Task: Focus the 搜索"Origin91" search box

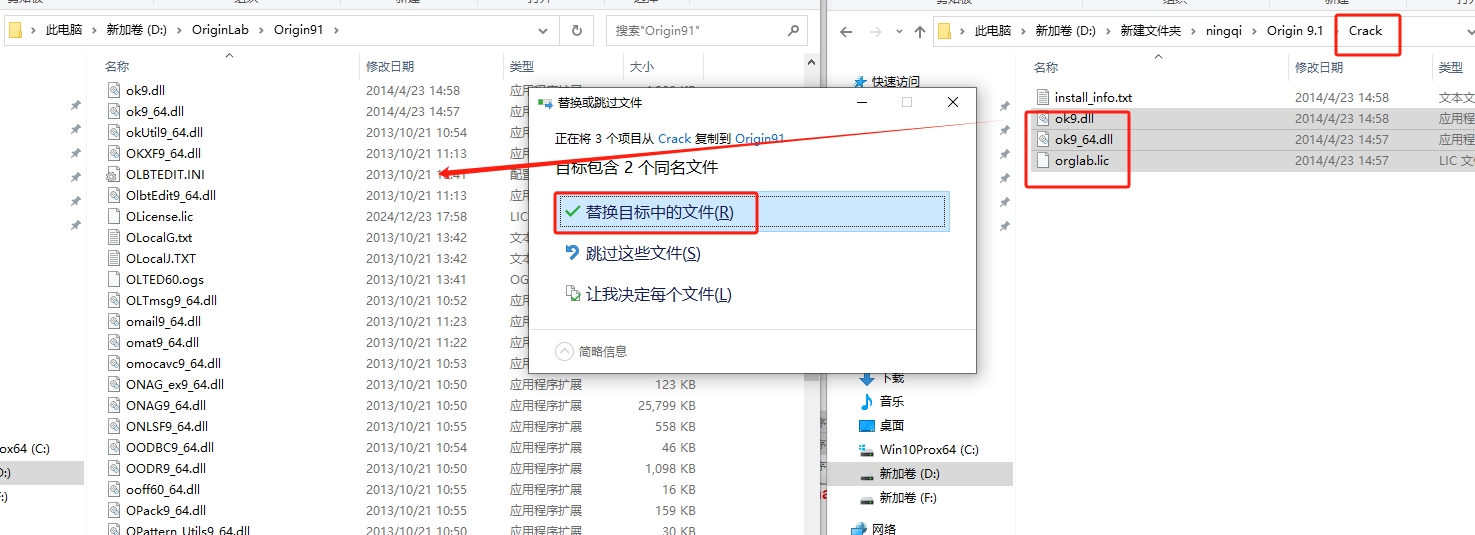Action: [706, 30]
